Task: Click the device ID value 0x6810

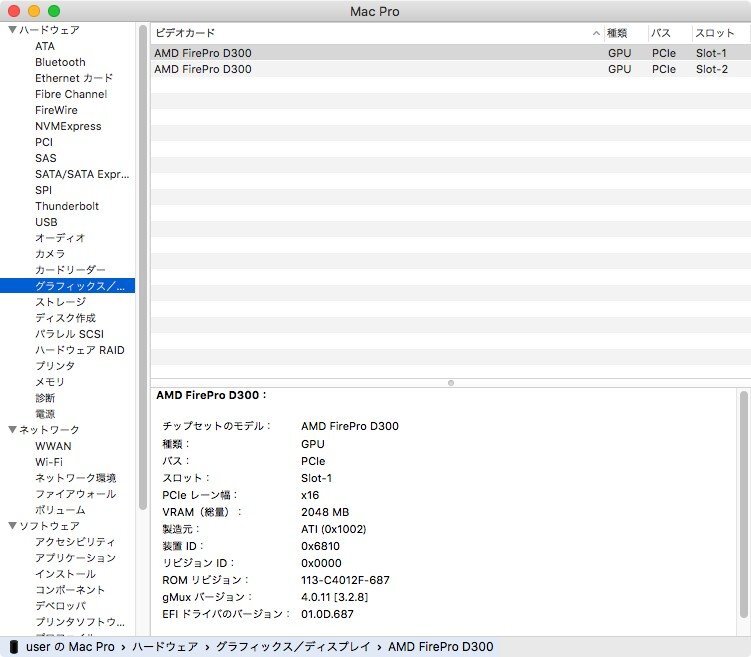Action: coord(320,546)
